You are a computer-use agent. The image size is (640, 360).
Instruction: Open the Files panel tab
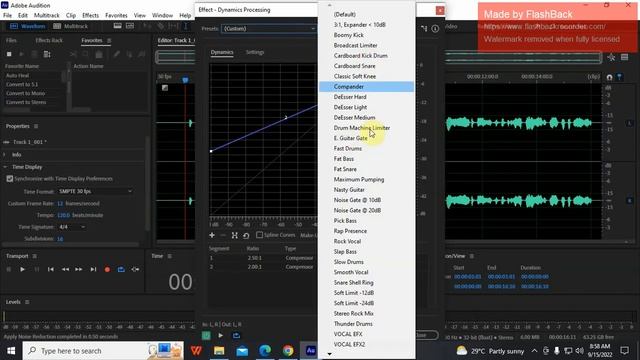(11, 40)
